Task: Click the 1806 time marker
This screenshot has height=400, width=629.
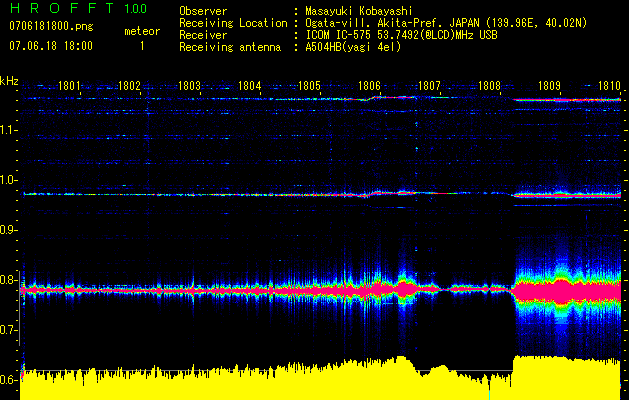Action: pos(369,85)
